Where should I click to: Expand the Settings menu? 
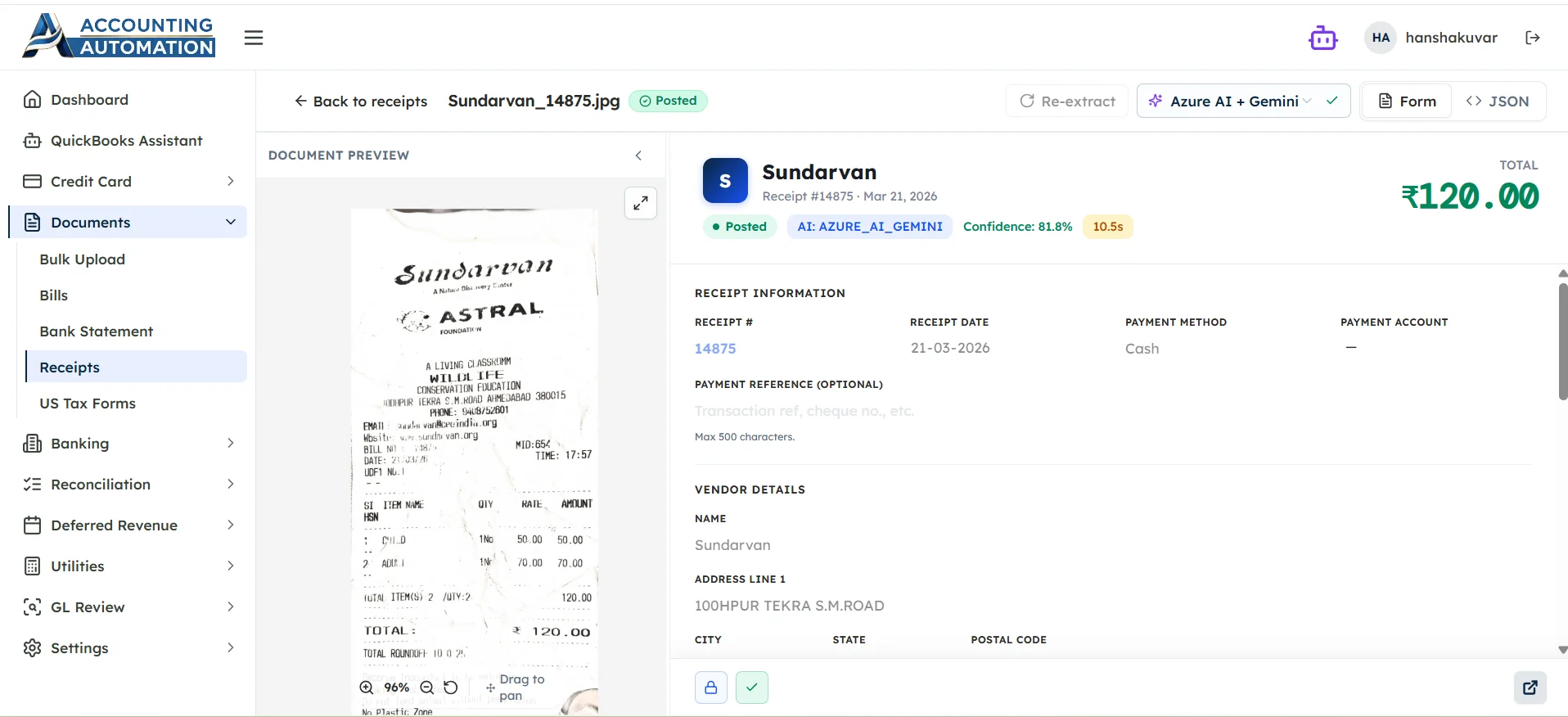(128, 648)
